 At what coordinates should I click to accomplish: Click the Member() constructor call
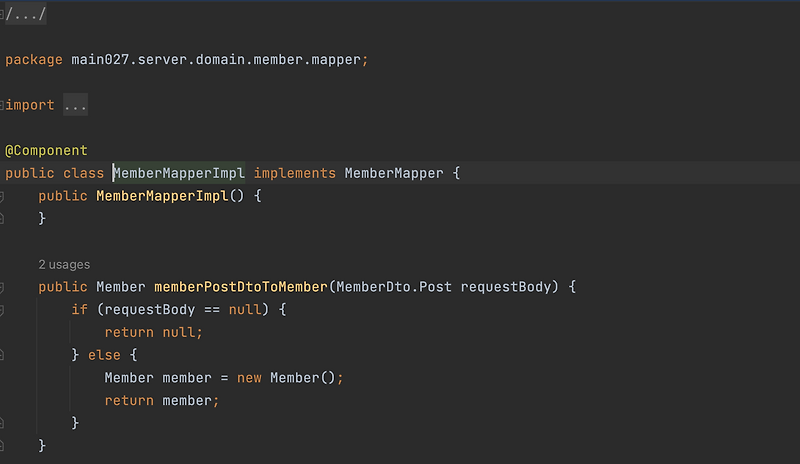coord(303,378)
